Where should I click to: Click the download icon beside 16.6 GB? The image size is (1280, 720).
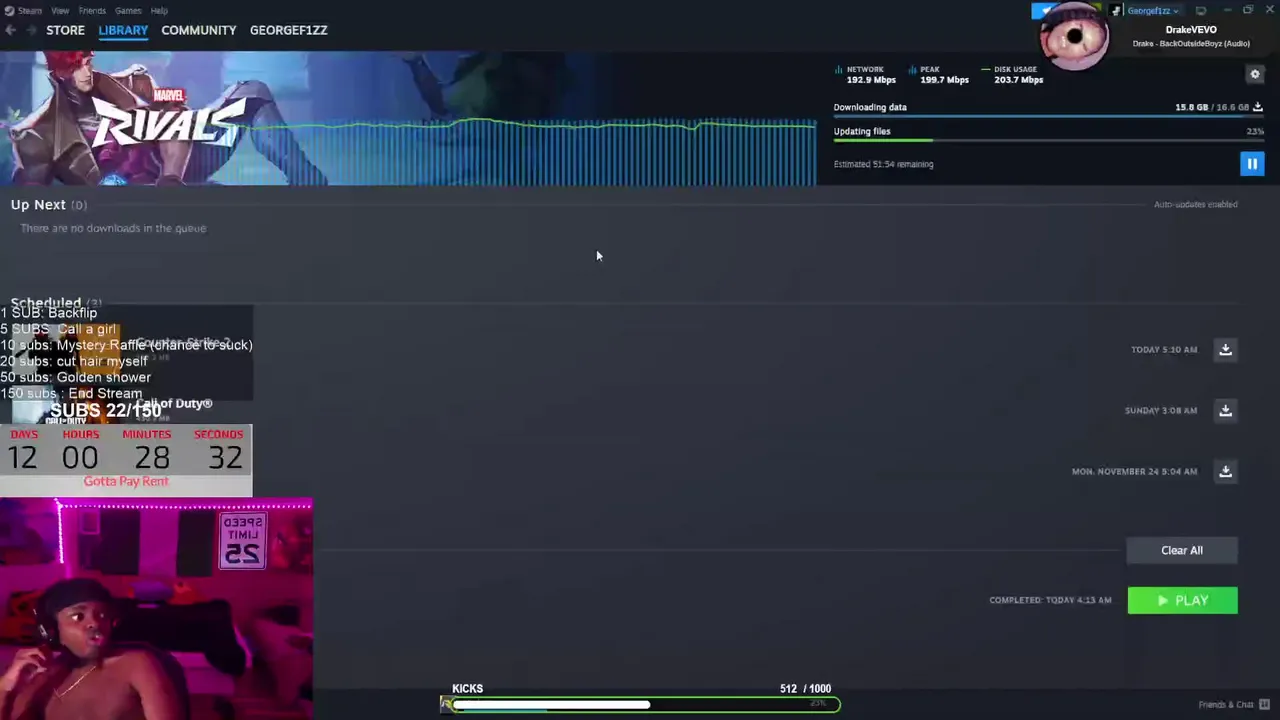click(1258, 107)
